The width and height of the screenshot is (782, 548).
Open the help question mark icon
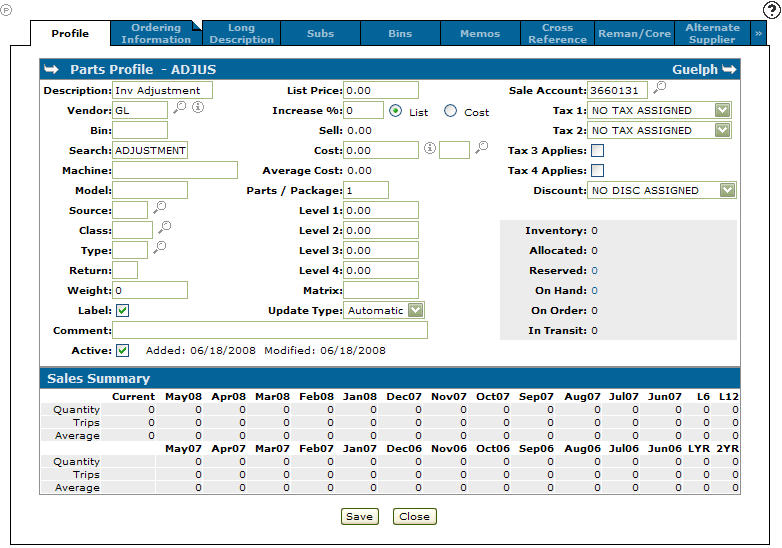[x=771, y=9]
